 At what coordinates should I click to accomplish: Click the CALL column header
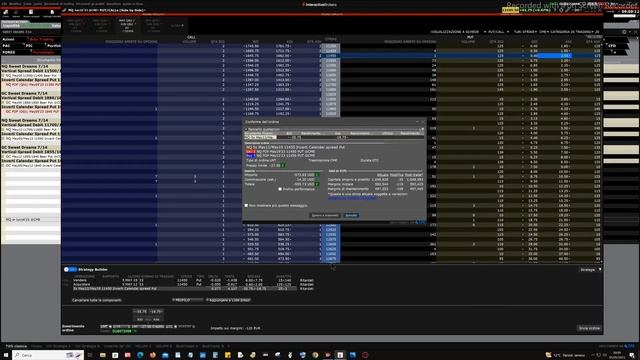pyautogui.click(x=191, y=37)
